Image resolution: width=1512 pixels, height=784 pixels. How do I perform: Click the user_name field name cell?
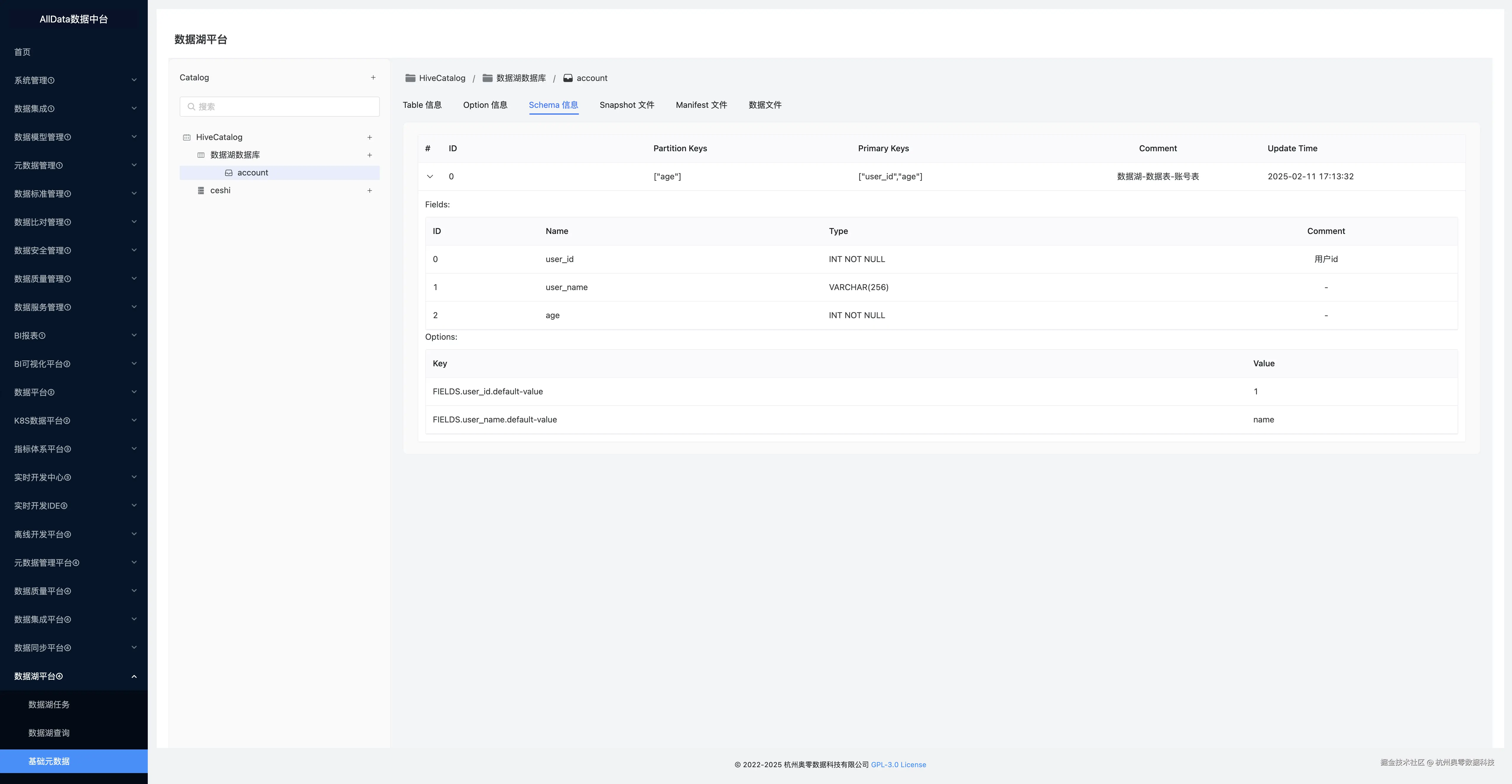pos(567,287)
